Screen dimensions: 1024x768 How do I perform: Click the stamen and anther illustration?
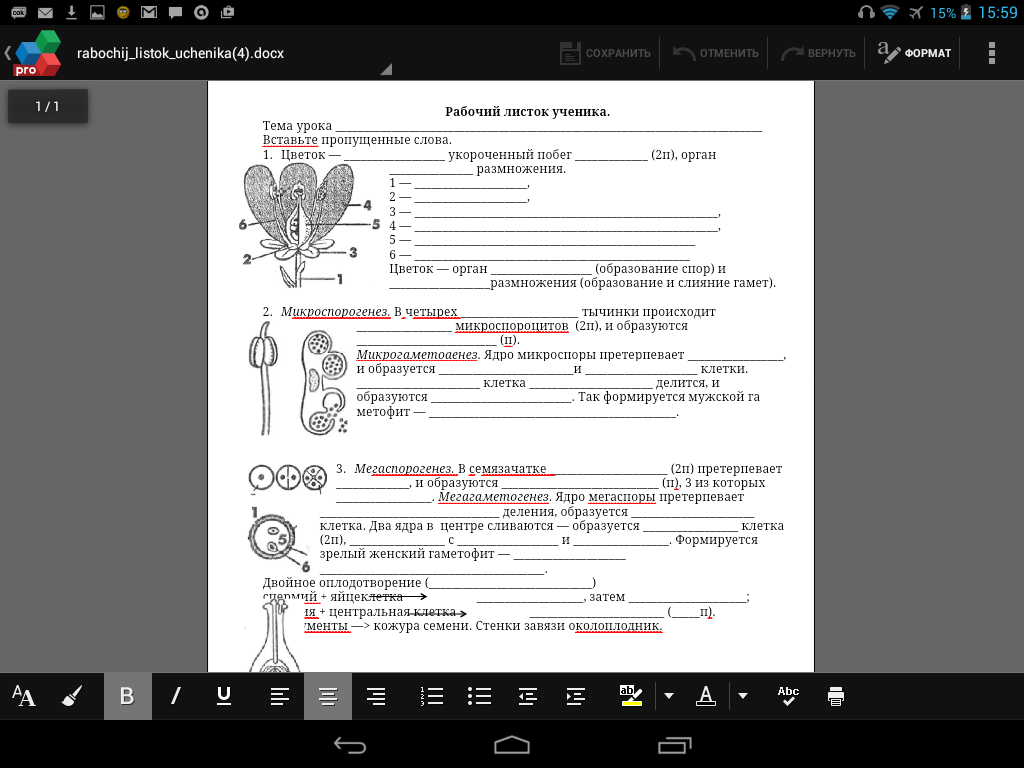[264, 377]
